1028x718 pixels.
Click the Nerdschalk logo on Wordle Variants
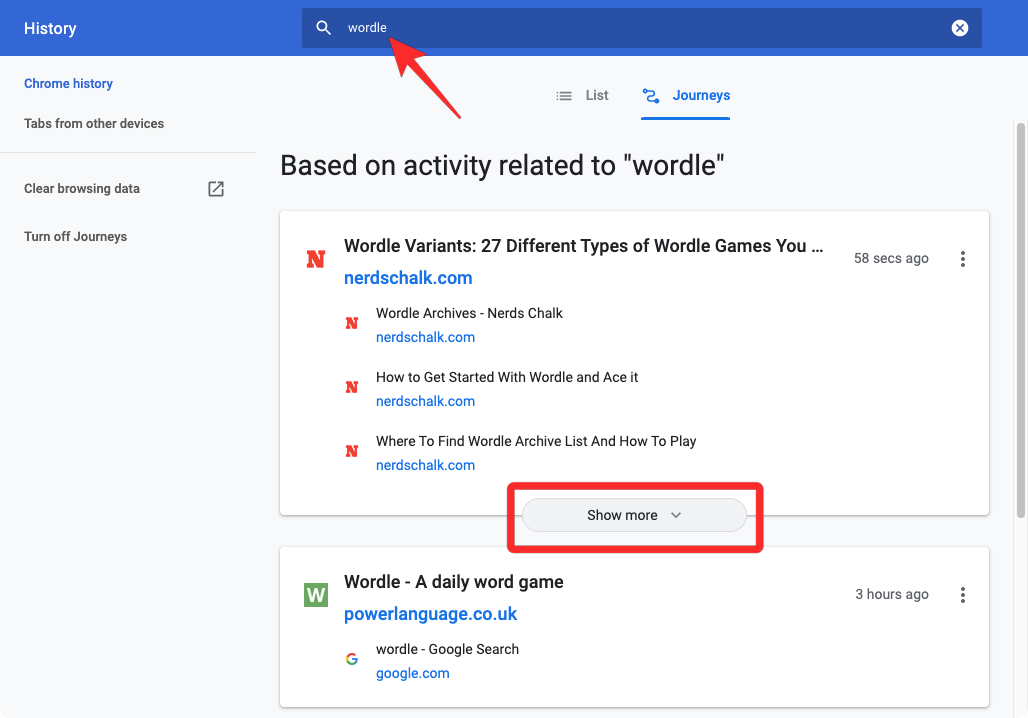(x=316, y=260)
